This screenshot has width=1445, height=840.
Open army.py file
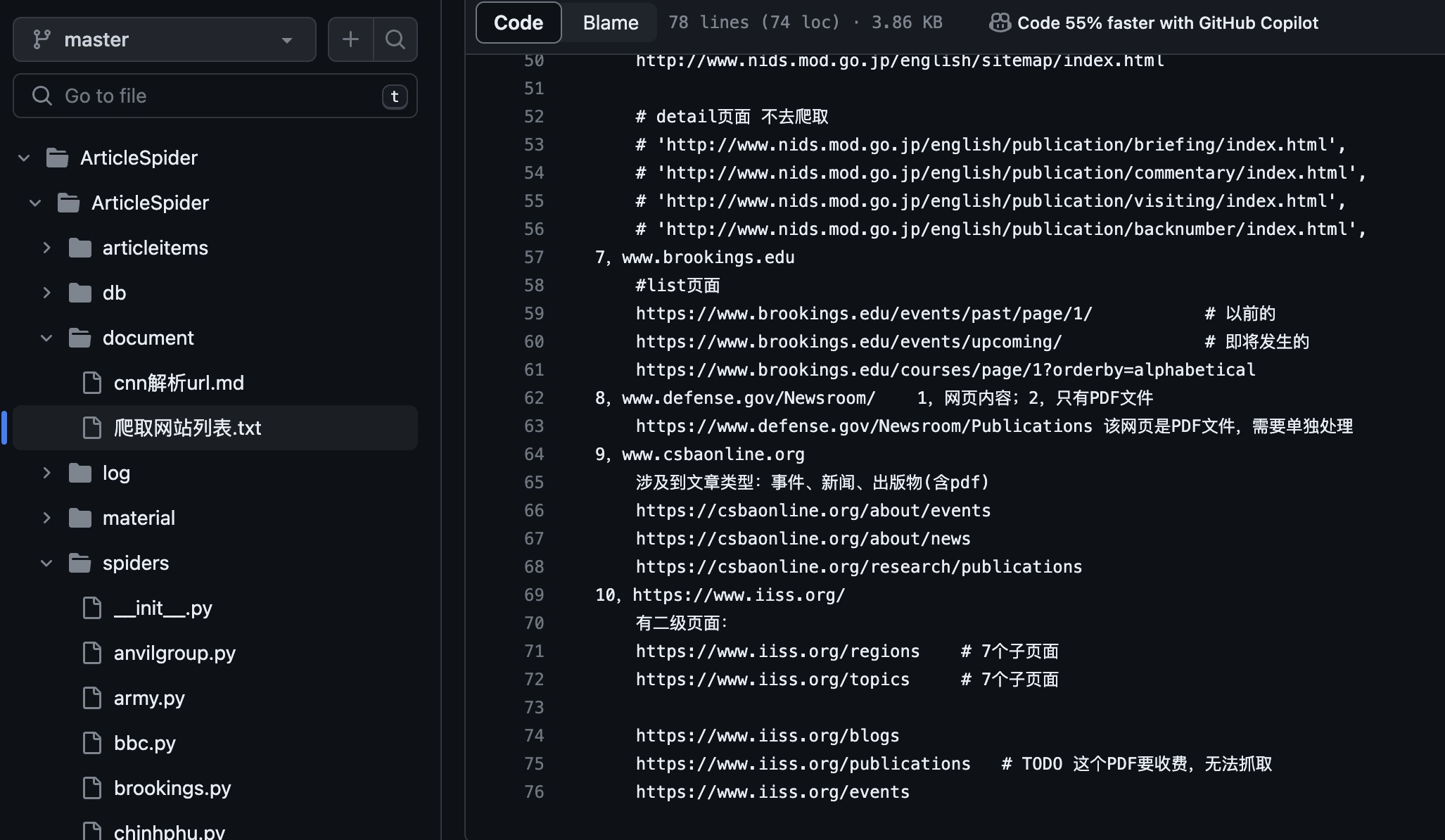(149, 698)
